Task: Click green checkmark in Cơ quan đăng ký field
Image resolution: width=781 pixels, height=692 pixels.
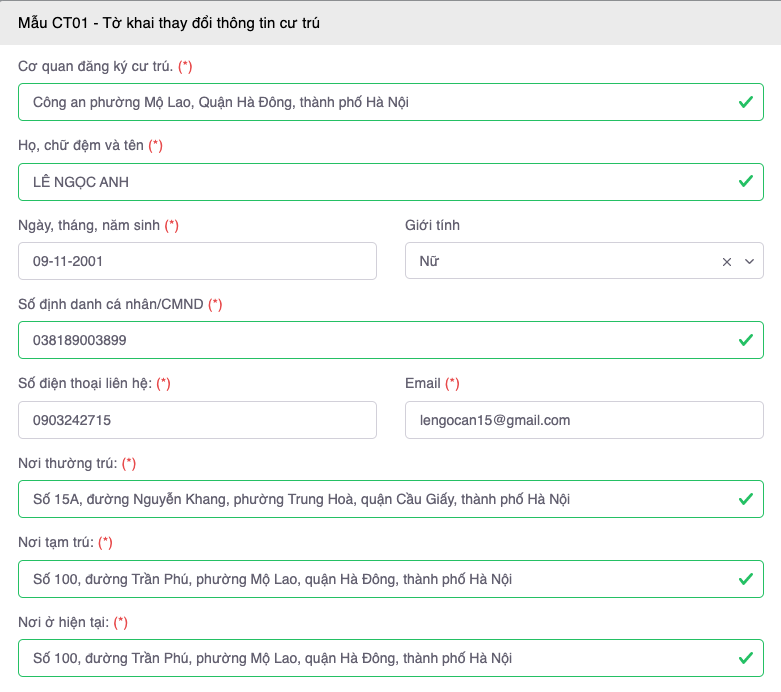Action: click(745, 102)
